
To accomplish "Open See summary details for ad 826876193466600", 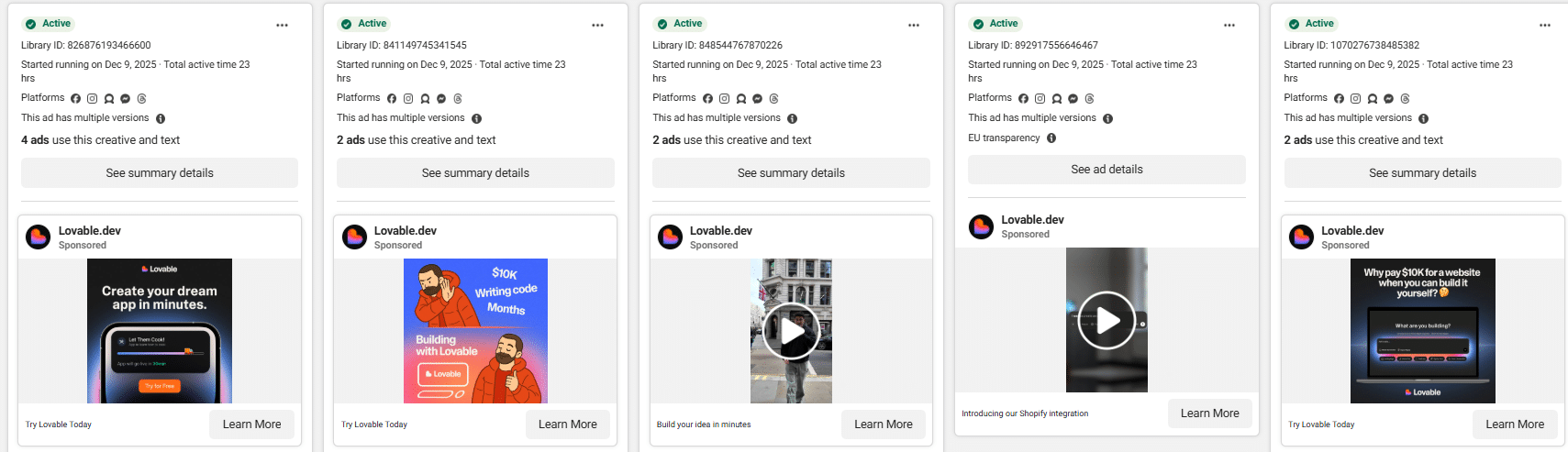I will pyautogui.click(x=160, y=173).
